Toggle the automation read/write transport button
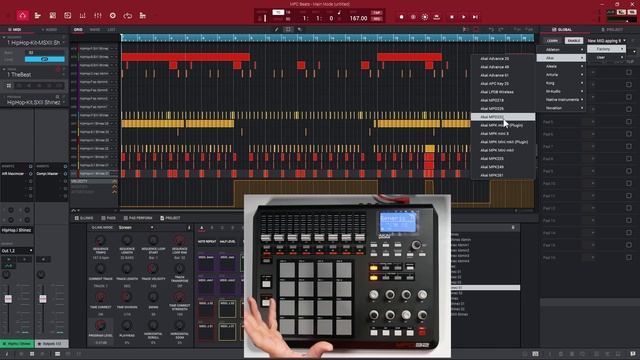This screenshot has height=360, width=640. (425, 17)
